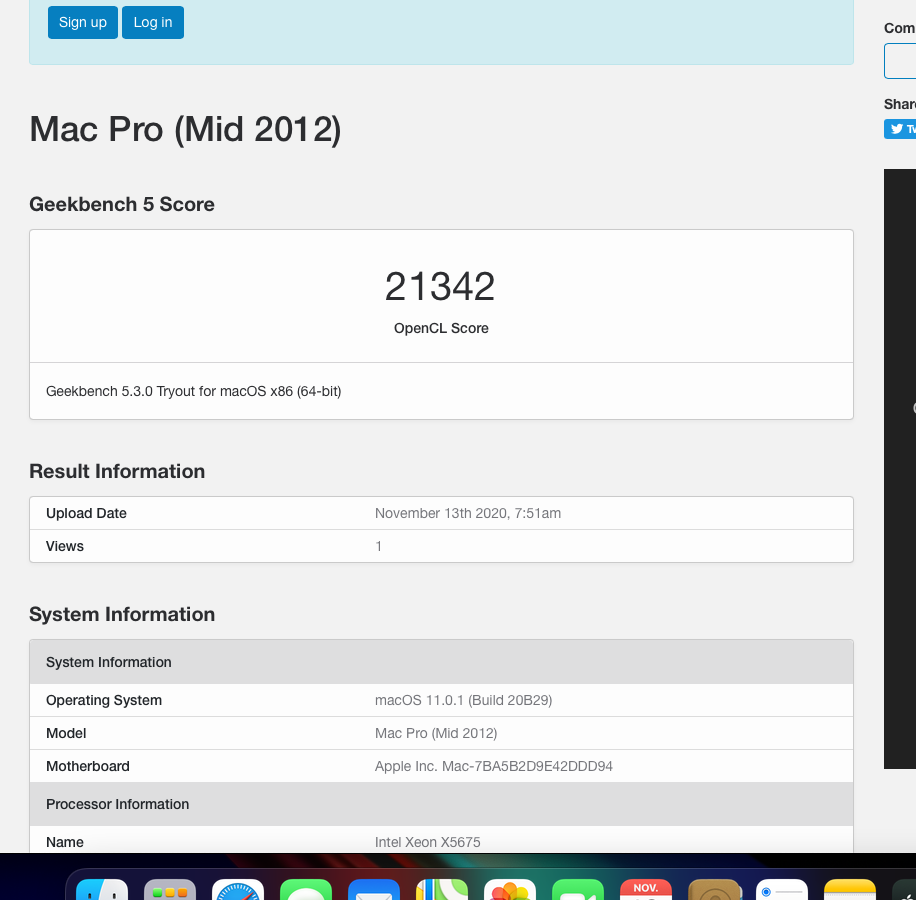Open the Mail app in the Dock
Screen dimensions: 916x900
click(374, 889)
